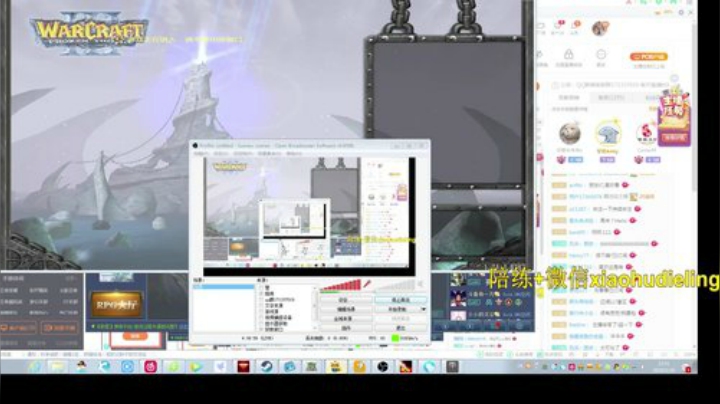Mute desktop audio via OBS speaker icon
The width and height of the screenshot is (720, 404).
420,285
